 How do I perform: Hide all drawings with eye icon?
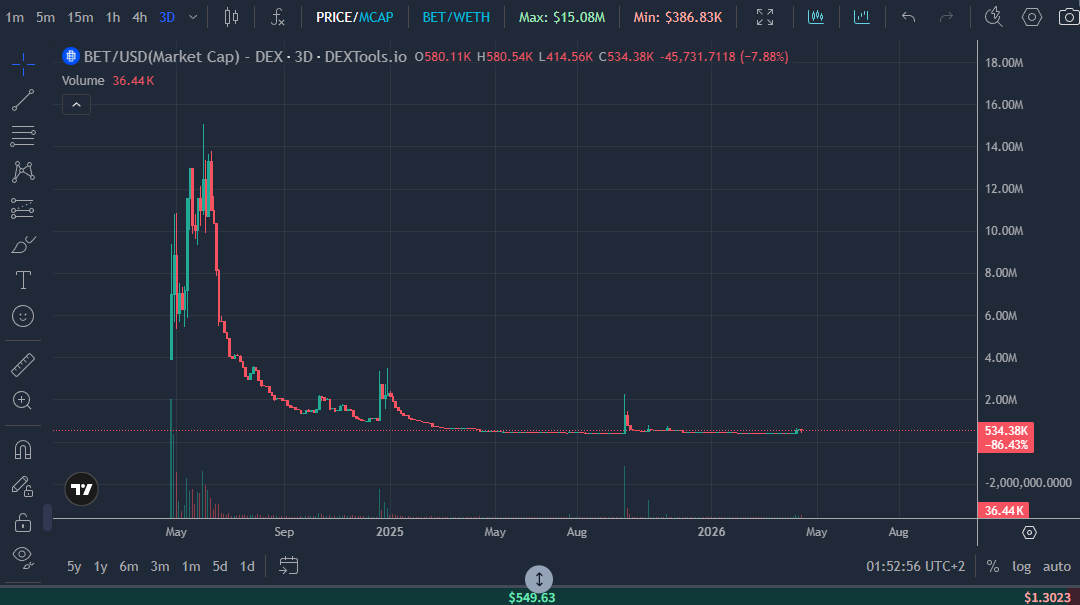[x=23, y=557]
